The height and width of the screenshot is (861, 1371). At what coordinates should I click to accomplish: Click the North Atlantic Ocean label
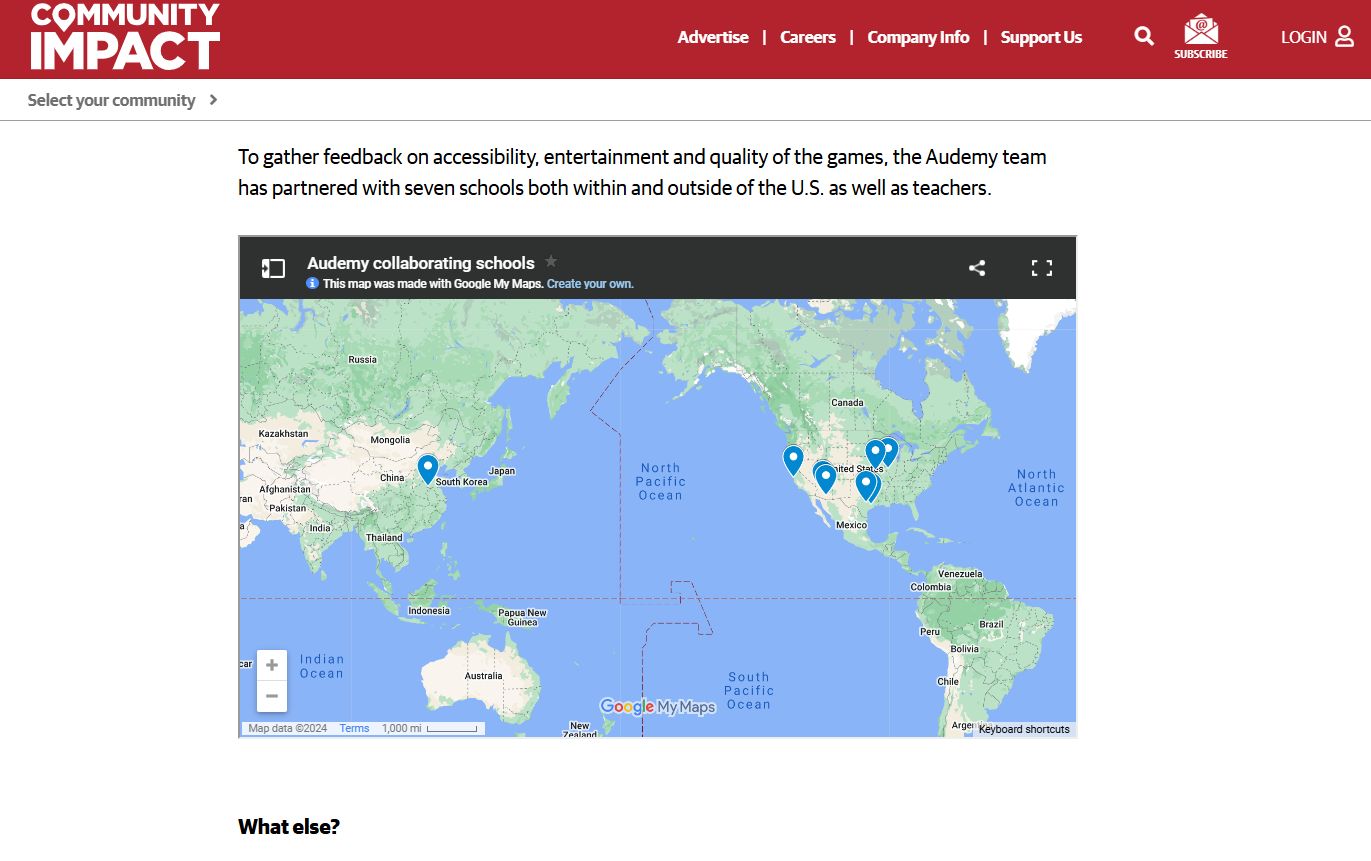click(x=1037, y=488)
